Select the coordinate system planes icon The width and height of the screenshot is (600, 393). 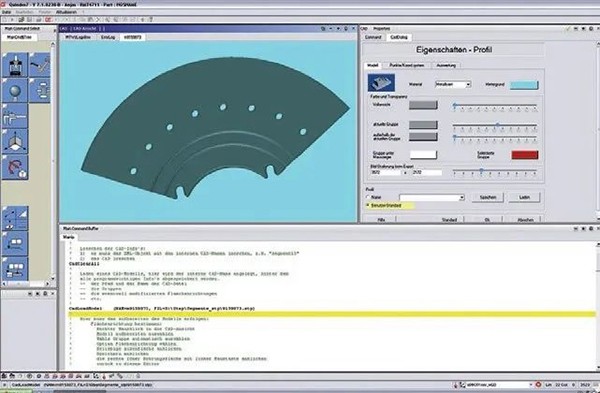(x=15, y=142)
